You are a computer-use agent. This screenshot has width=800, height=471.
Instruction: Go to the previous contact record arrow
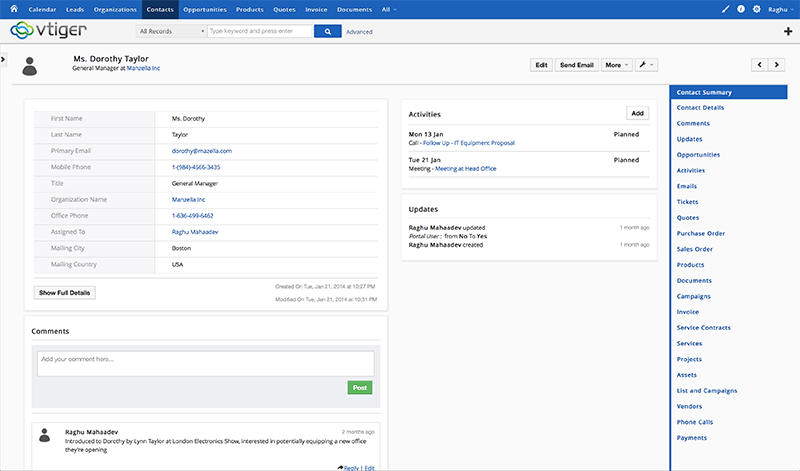click(x=760, y=65)
